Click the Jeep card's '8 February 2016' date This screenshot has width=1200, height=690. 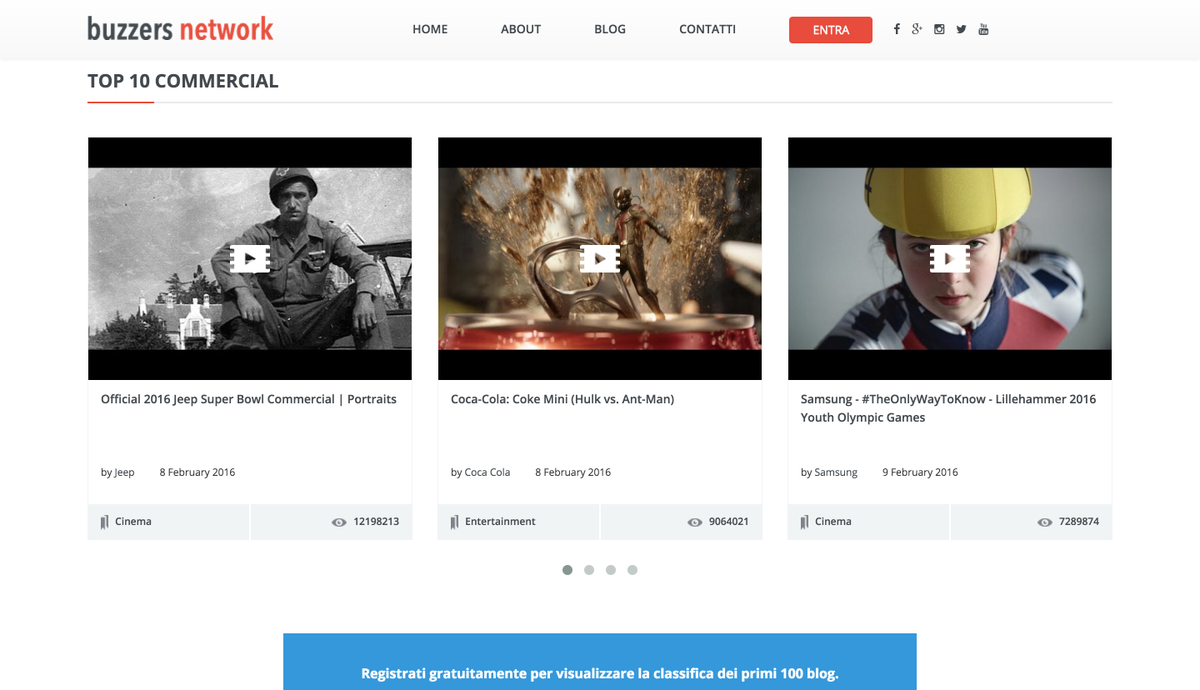[x=197, y=472]
